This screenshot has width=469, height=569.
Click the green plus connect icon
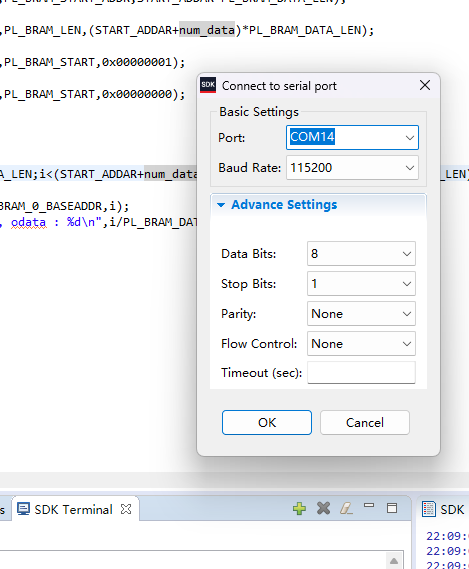[x=299, y=508]
